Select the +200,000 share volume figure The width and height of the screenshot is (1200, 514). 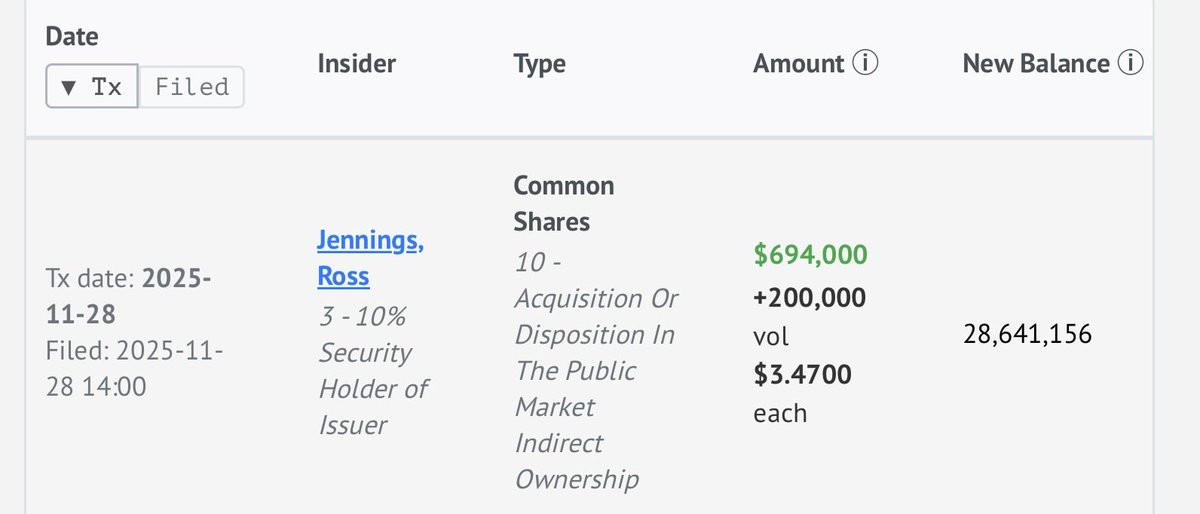(810, 297)
